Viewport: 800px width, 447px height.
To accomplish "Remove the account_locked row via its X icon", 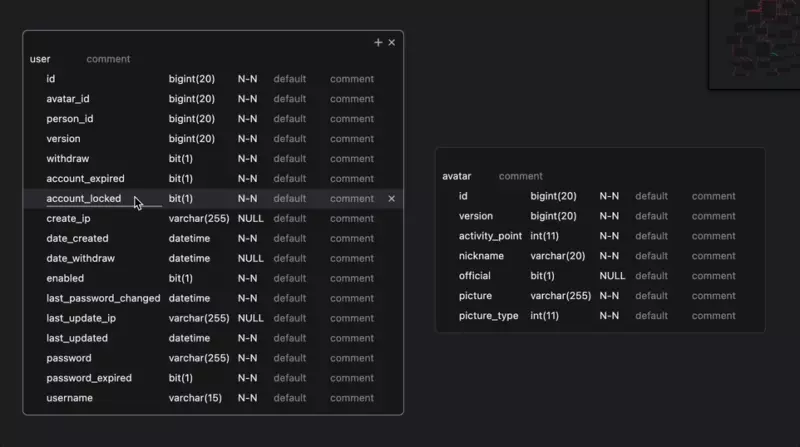I will [x=391, y=199].
